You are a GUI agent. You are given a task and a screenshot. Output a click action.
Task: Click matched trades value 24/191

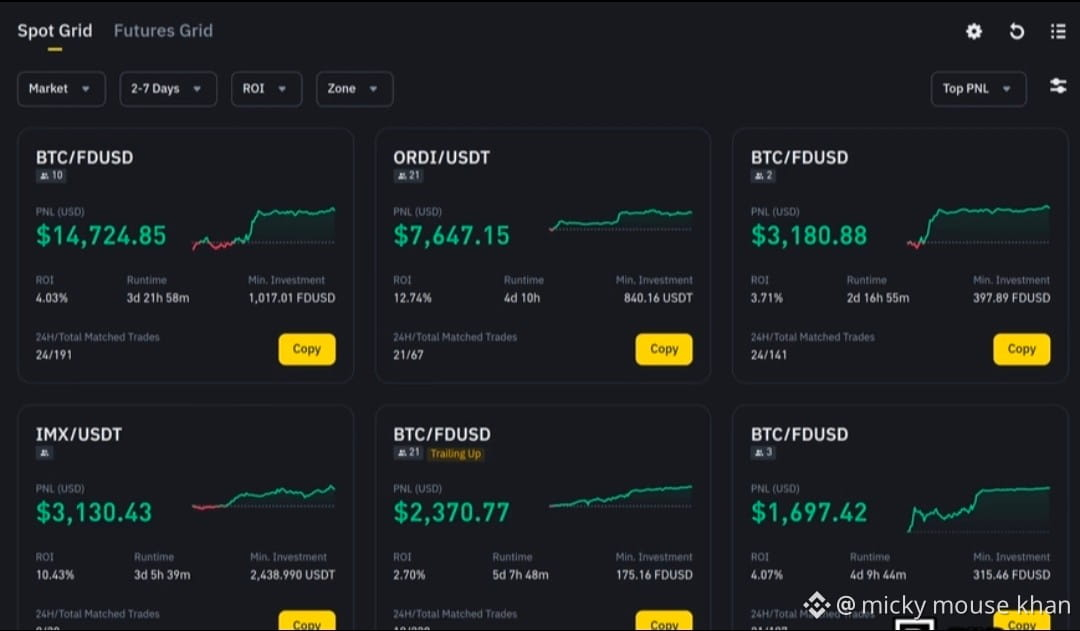(x=54, y=355)
